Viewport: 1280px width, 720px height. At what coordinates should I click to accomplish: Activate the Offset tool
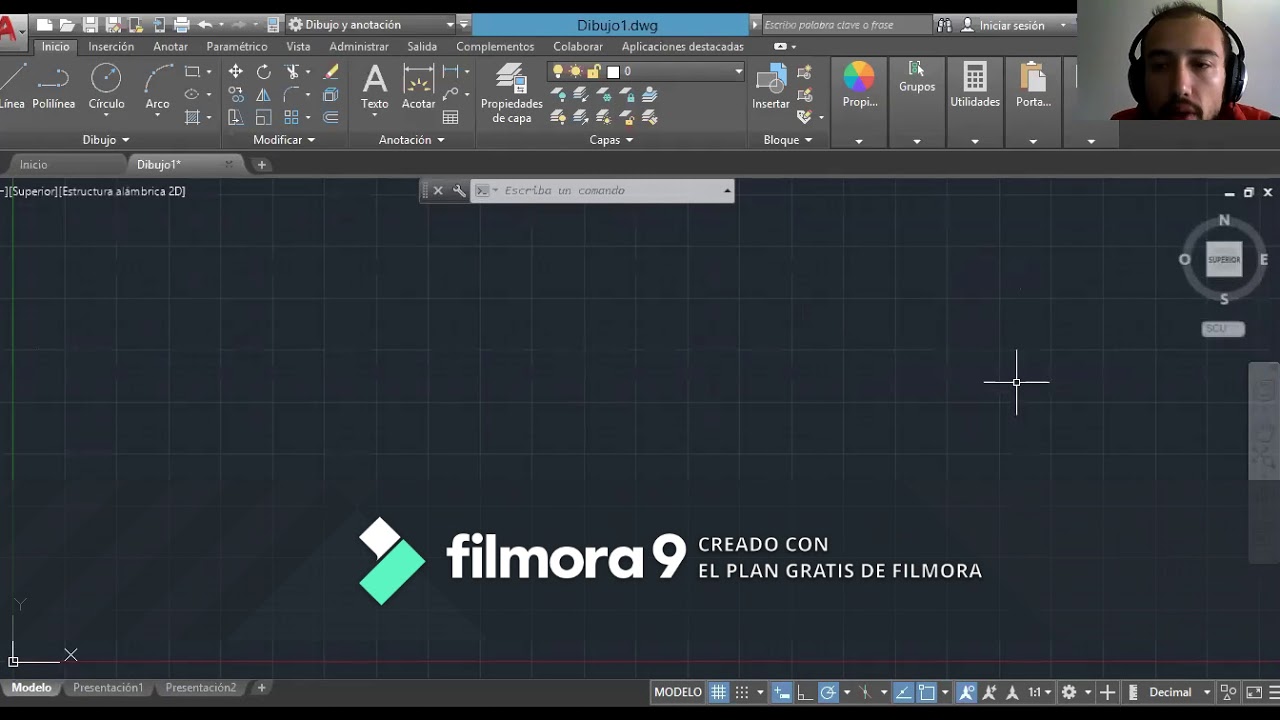pos(331,117)
